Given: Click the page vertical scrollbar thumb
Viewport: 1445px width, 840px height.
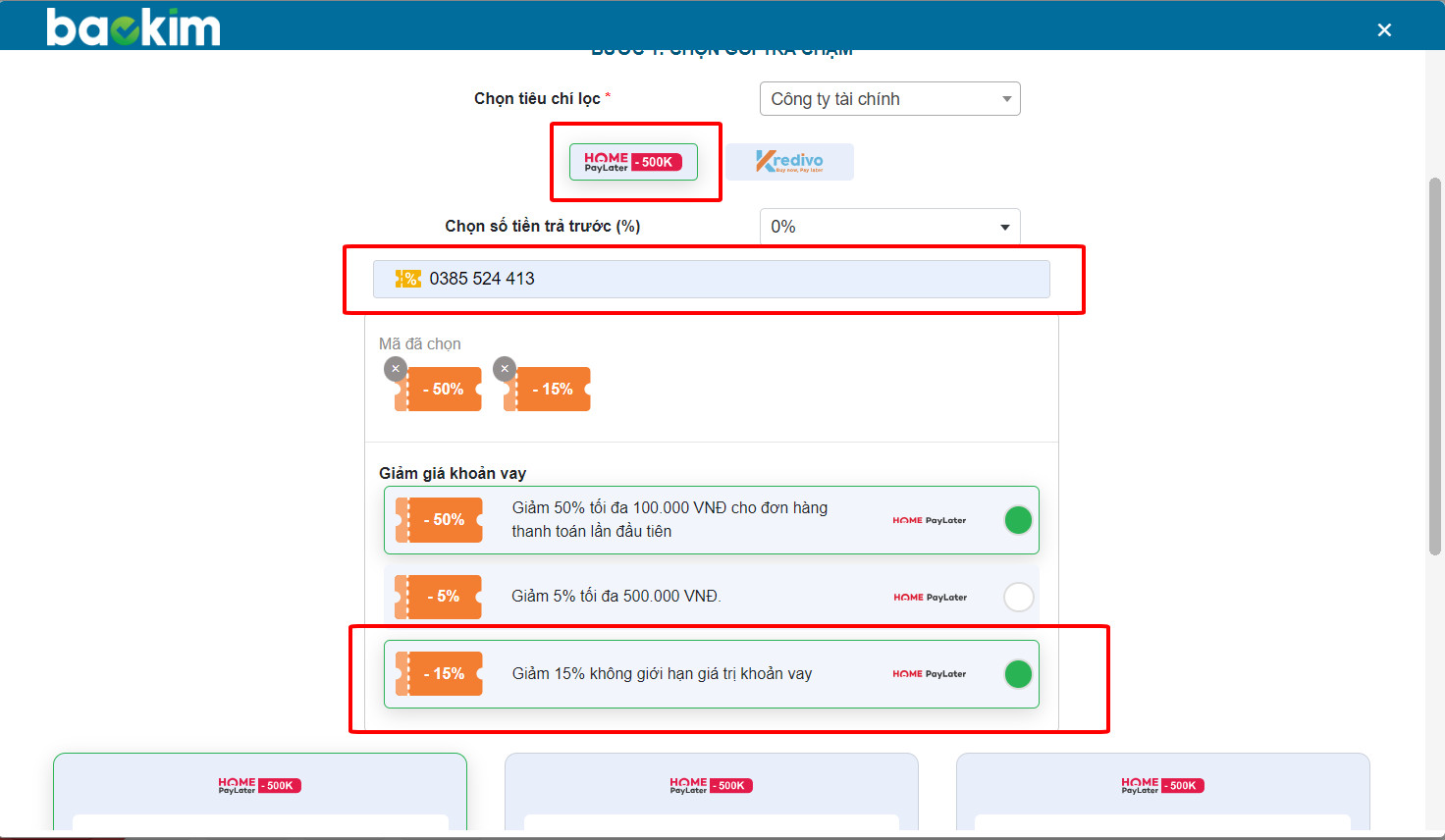Looking at the screenshot, I should tap(1435, 366).
